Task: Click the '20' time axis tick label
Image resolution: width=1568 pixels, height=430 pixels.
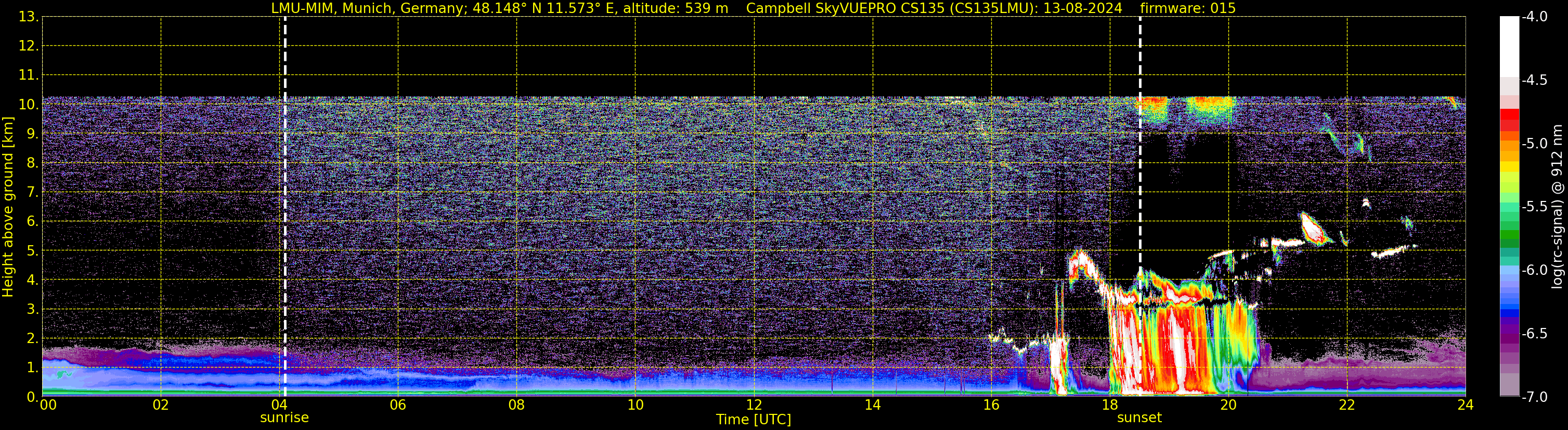Action: coord(1228,404)
